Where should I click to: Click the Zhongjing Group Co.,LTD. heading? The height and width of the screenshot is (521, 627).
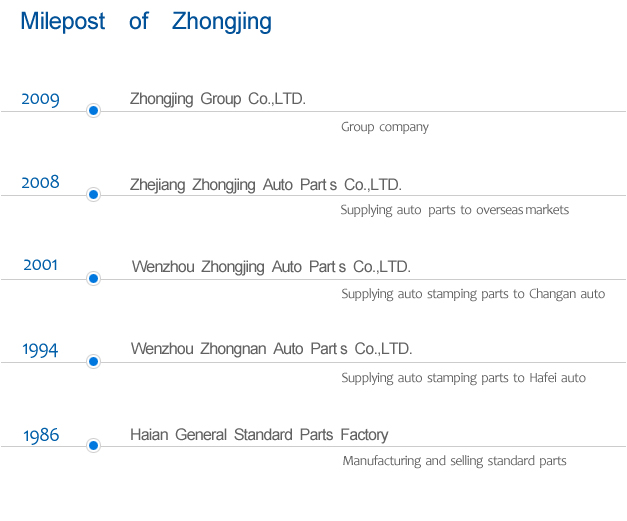pos(217,99)
